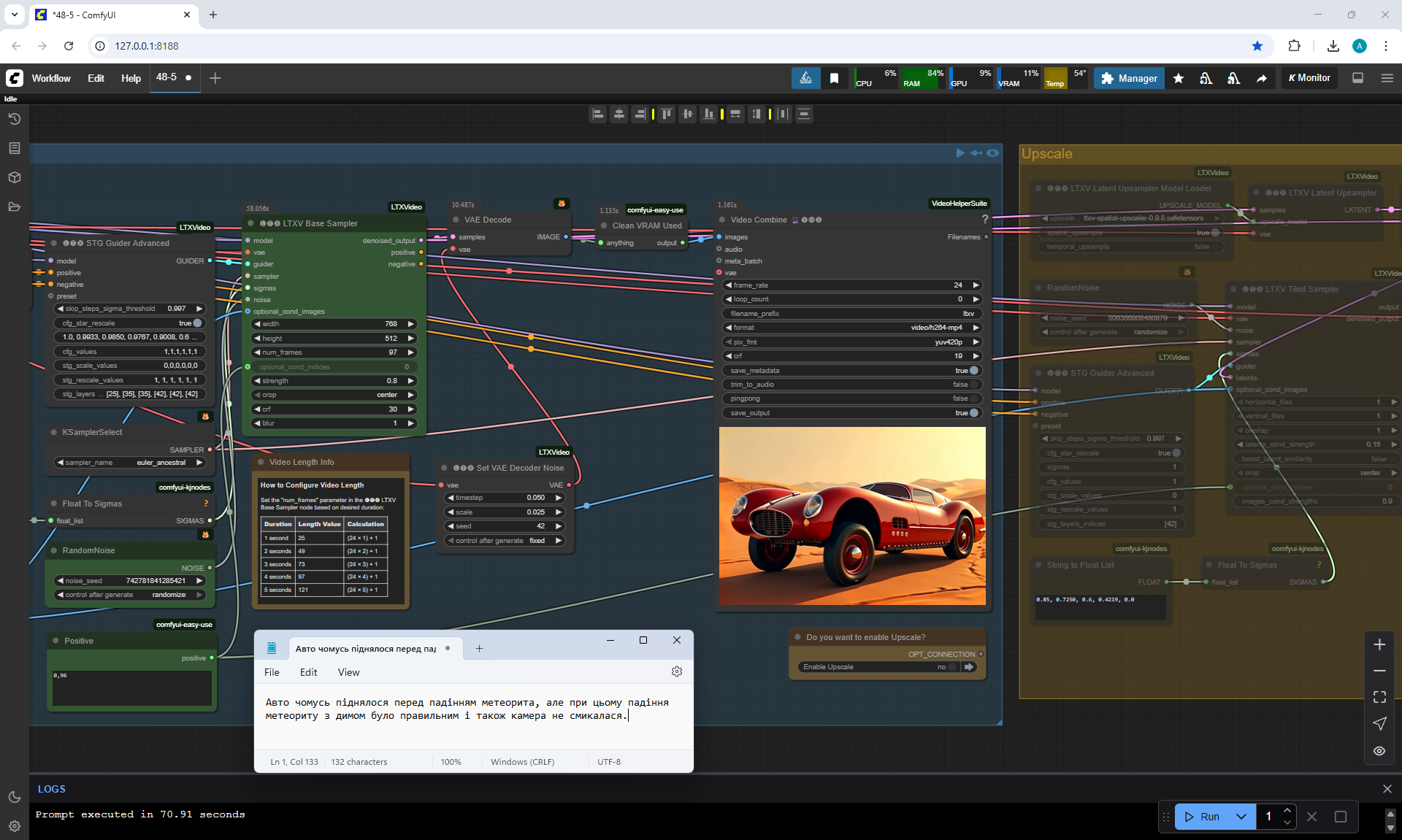Open Notepad settings gear icon
1402x840 pixels.
(676, 671)
